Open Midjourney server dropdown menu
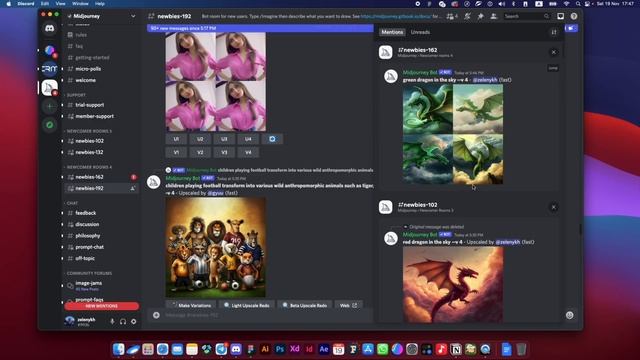The image size is (640, 360). coord(133,16)
